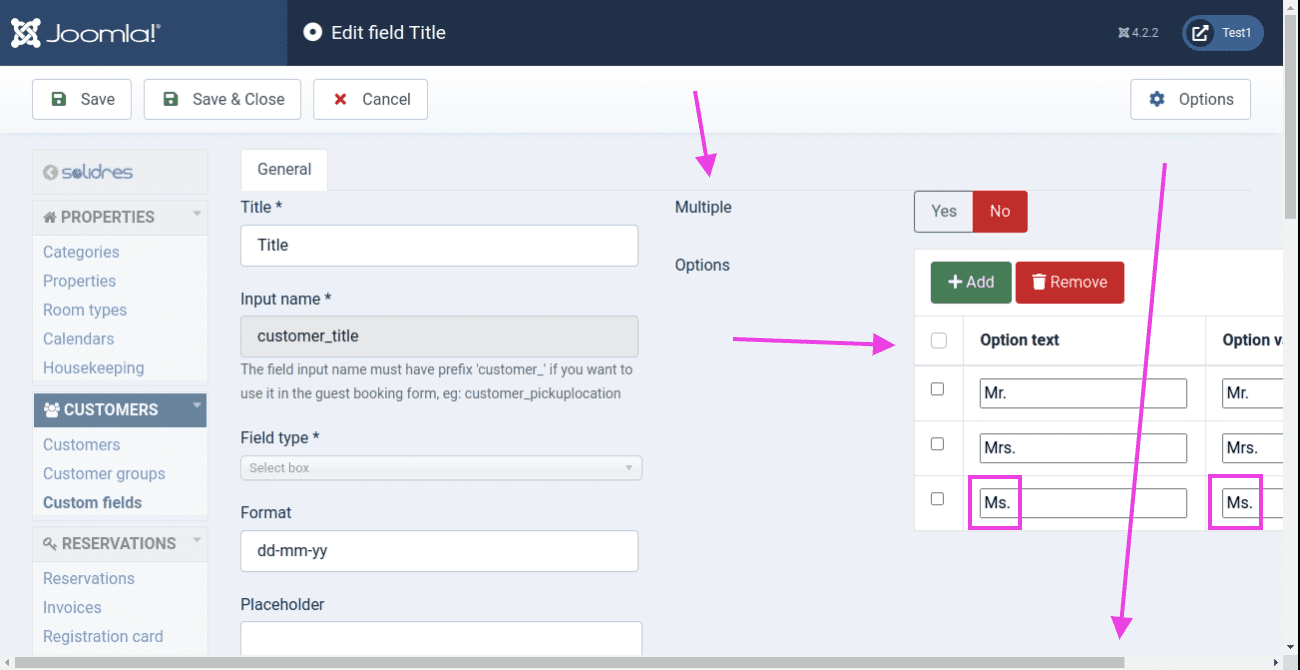
Task: Check the select-all options checkbox
Action: click(938, 341)
